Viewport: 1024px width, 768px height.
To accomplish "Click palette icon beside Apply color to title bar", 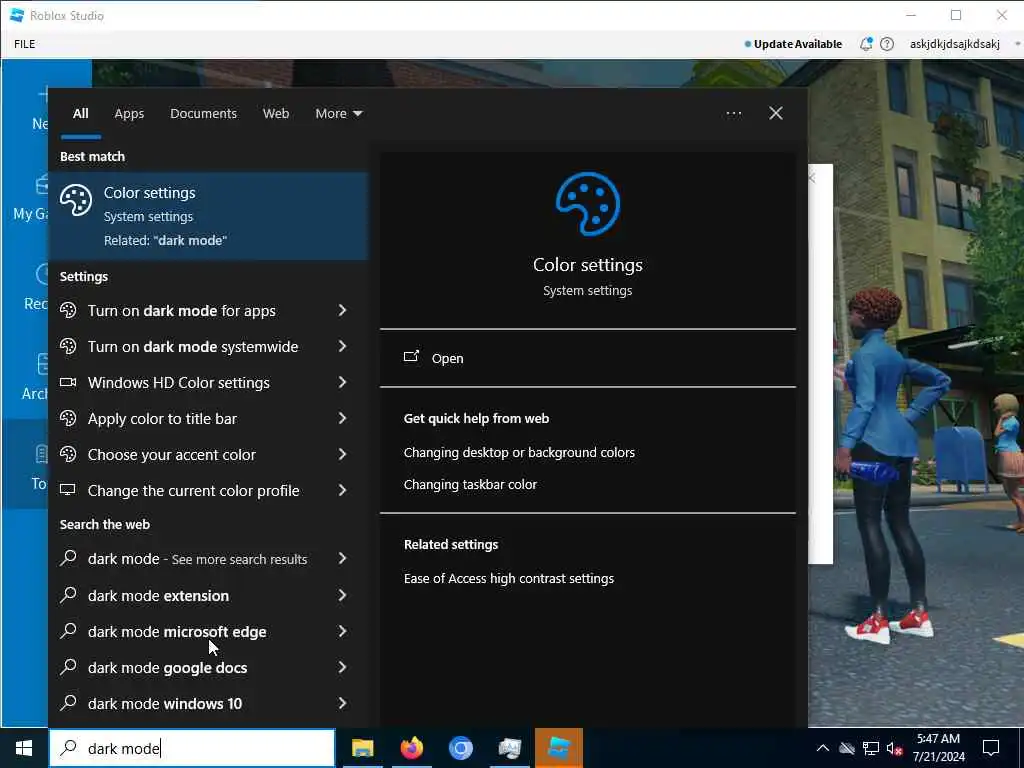I will pyautogui.click(x=68, y=418).
